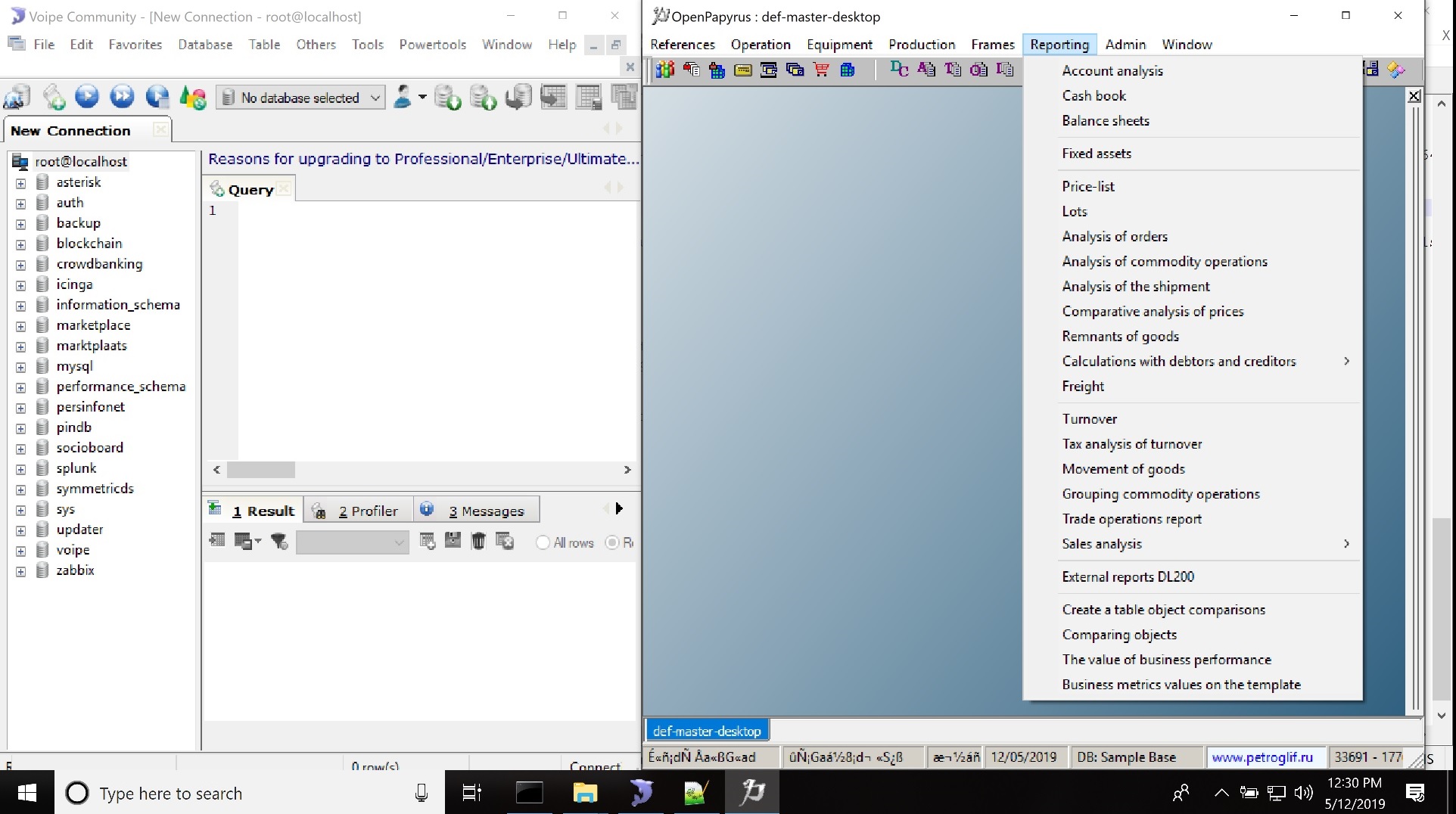This screenshot has height=814, width=1456.
Task: Click the insert new row grid icon
Action: click(428, 541)
